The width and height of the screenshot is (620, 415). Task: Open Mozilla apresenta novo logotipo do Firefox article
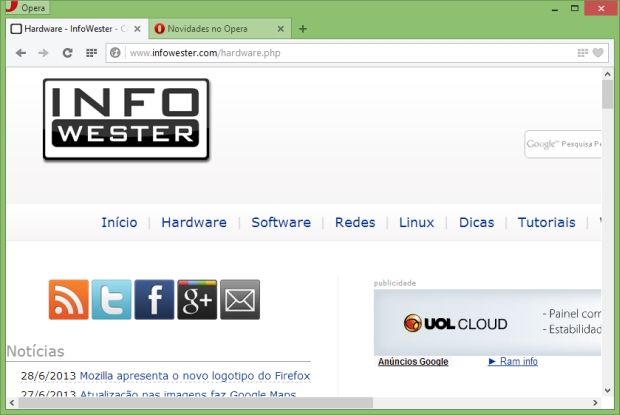(195, 375)
